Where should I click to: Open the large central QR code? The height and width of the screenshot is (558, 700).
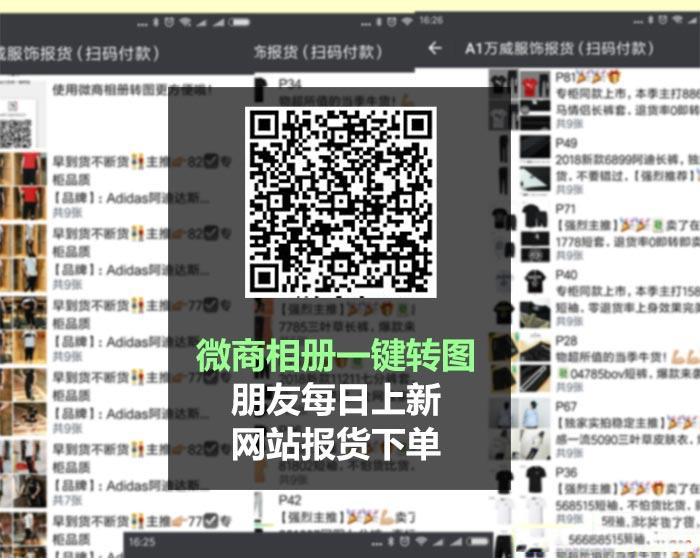pos(341,202)
